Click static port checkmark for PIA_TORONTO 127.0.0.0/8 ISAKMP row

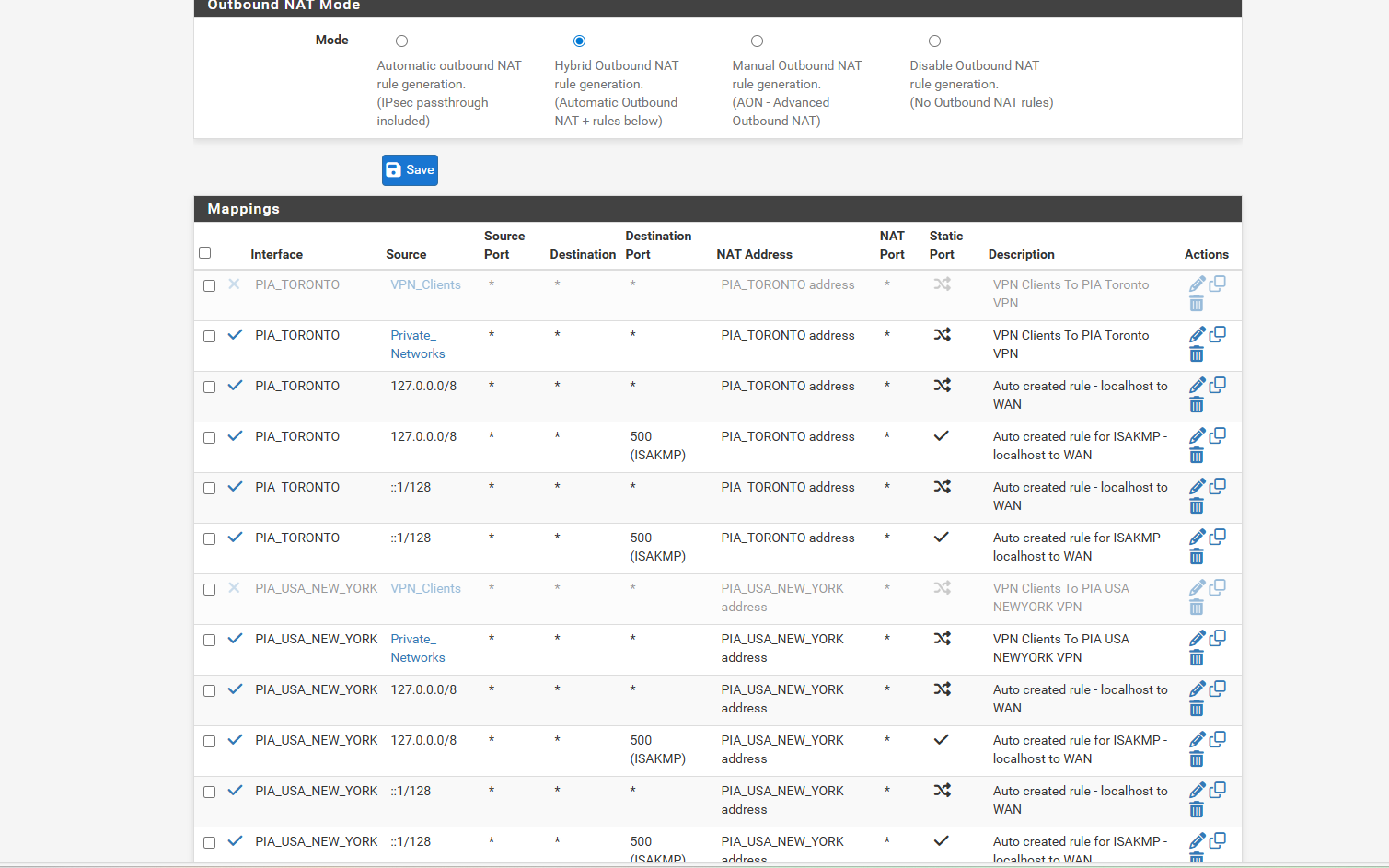941,436
